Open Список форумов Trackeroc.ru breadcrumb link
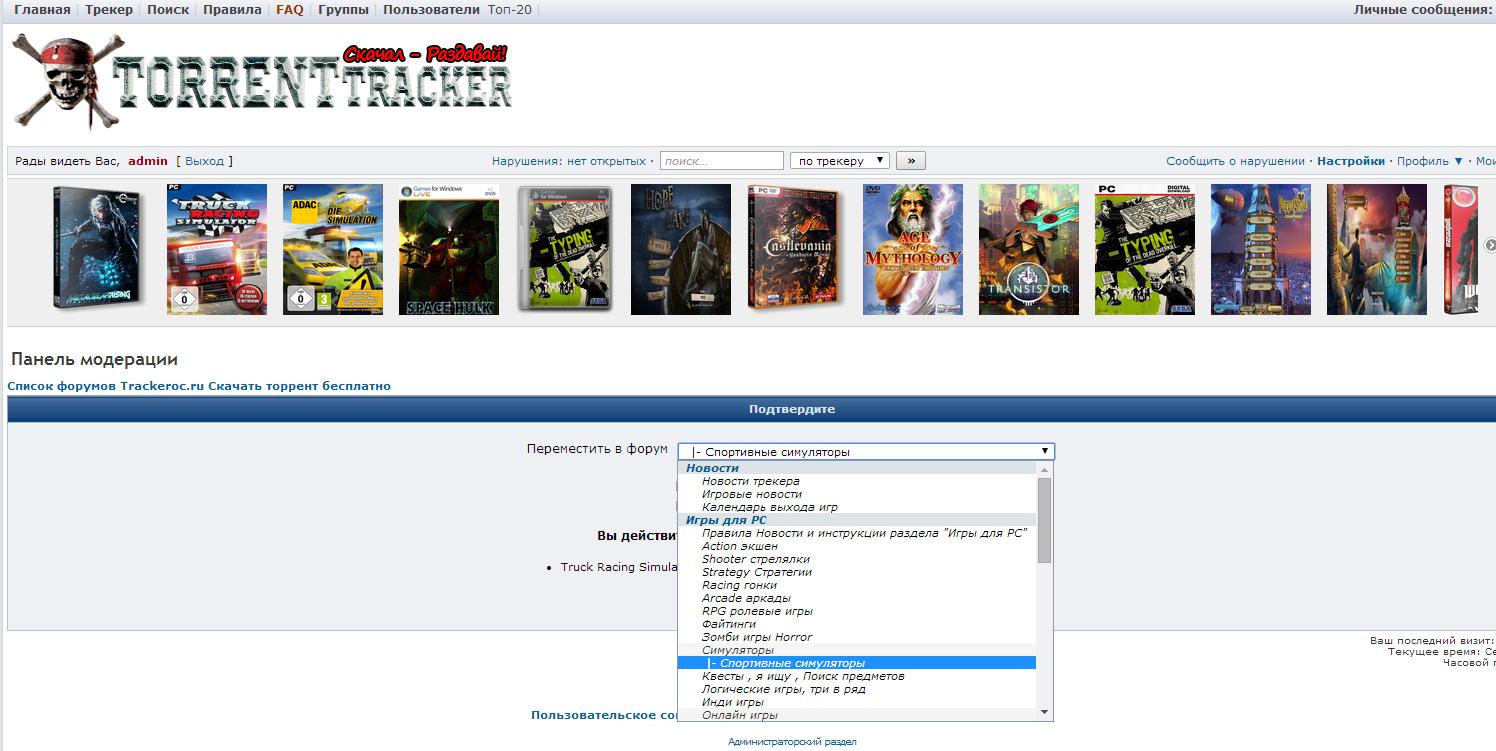1496x751 pixels. tap(199, 386)
